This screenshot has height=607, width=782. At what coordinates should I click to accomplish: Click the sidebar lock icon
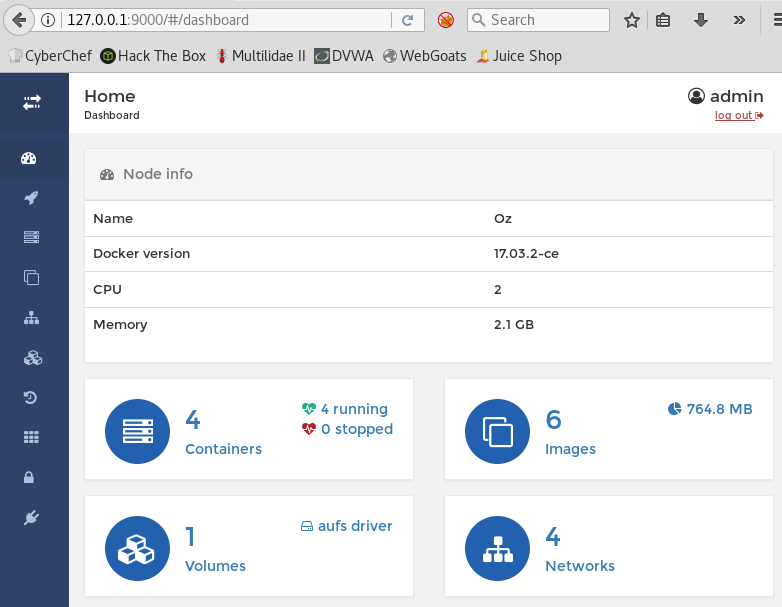(x=31, y=478)
